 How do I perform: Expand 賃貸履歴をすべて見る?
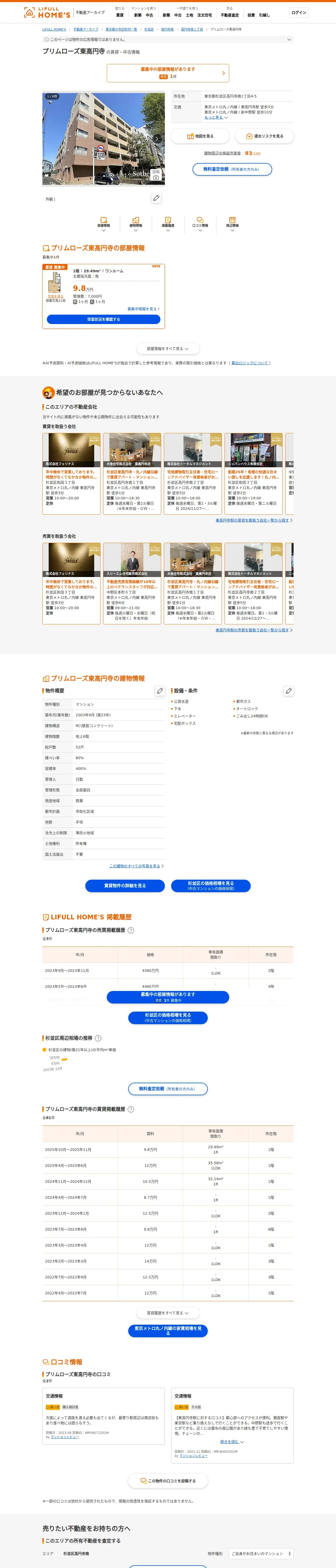click(x=168, y=1313)
